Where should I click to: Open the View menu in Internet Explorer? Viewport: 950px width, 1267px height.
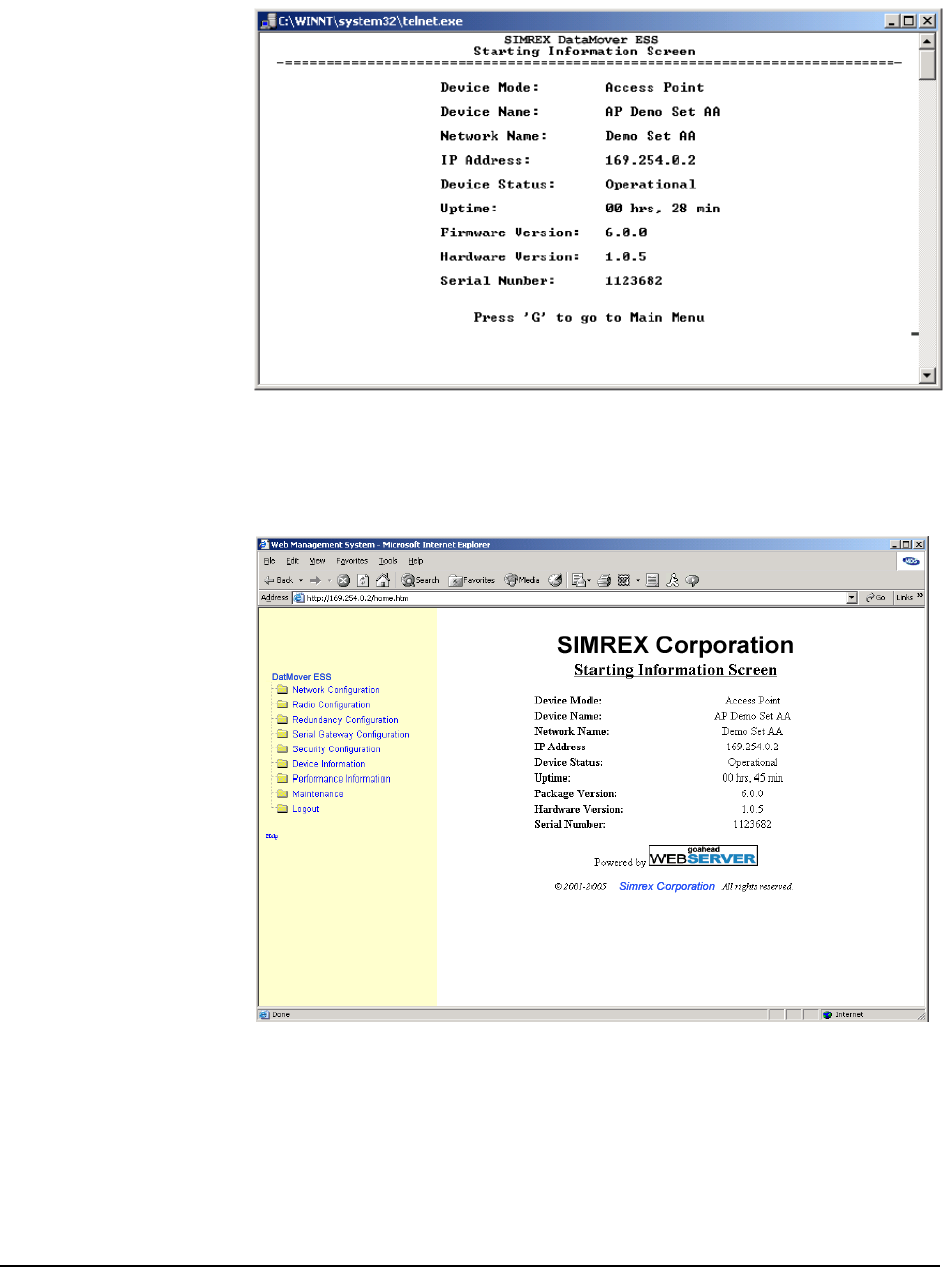click(317, 562)
